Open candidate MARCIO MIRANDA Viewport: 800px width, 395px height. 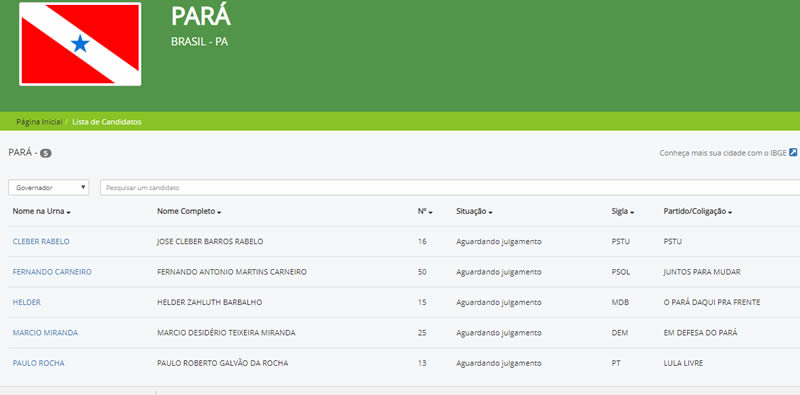click(45, 333)
